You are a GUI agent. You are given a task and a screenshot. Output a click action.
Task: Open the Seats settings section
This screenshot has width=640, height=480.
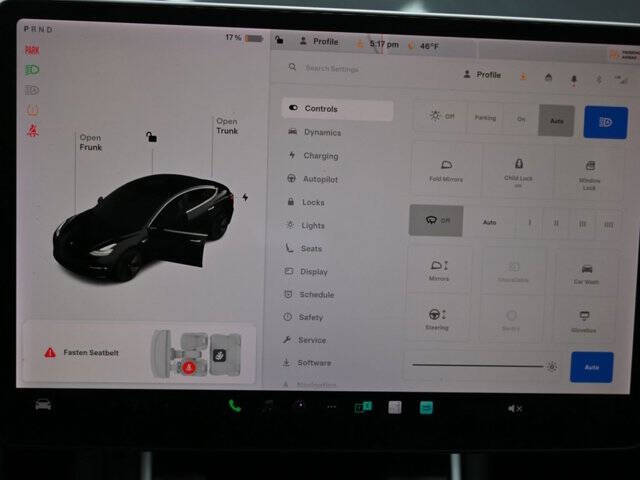point(303,248)
